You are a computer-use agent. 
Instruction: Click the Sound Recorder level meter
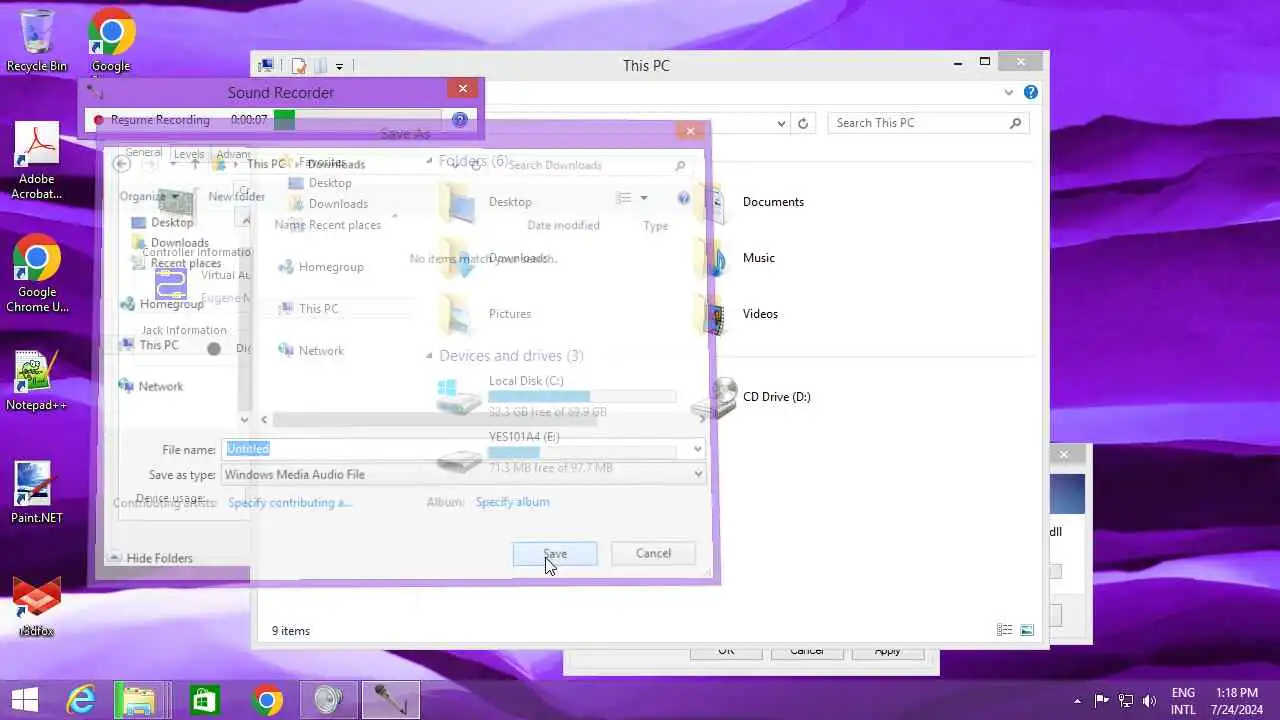coord(358,120)
